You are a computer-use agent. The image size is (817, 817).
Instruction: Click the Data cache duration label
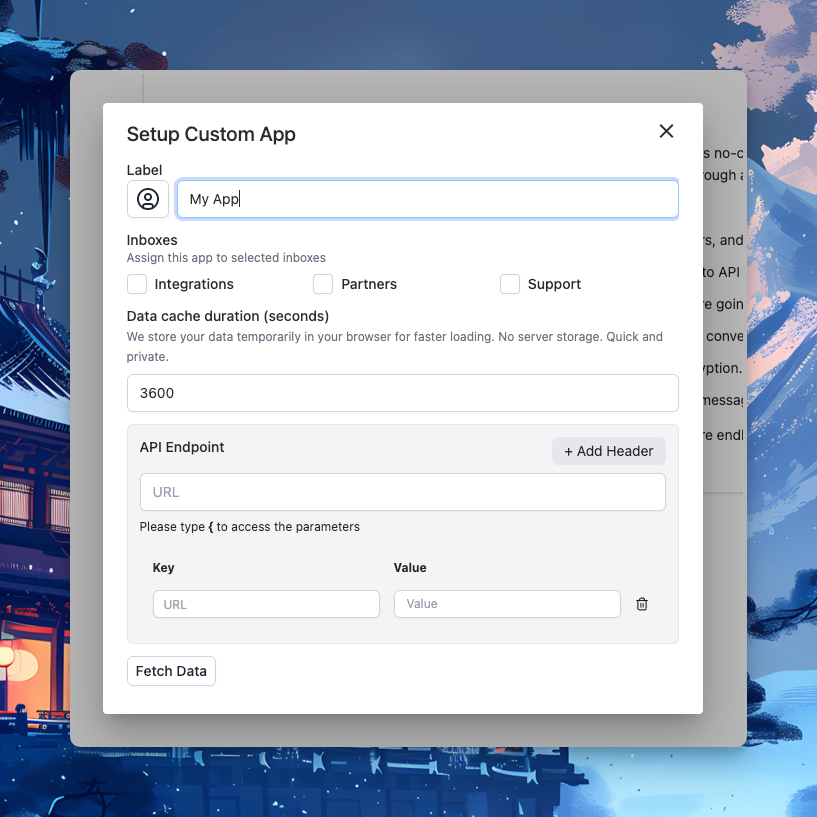[228, 316]
